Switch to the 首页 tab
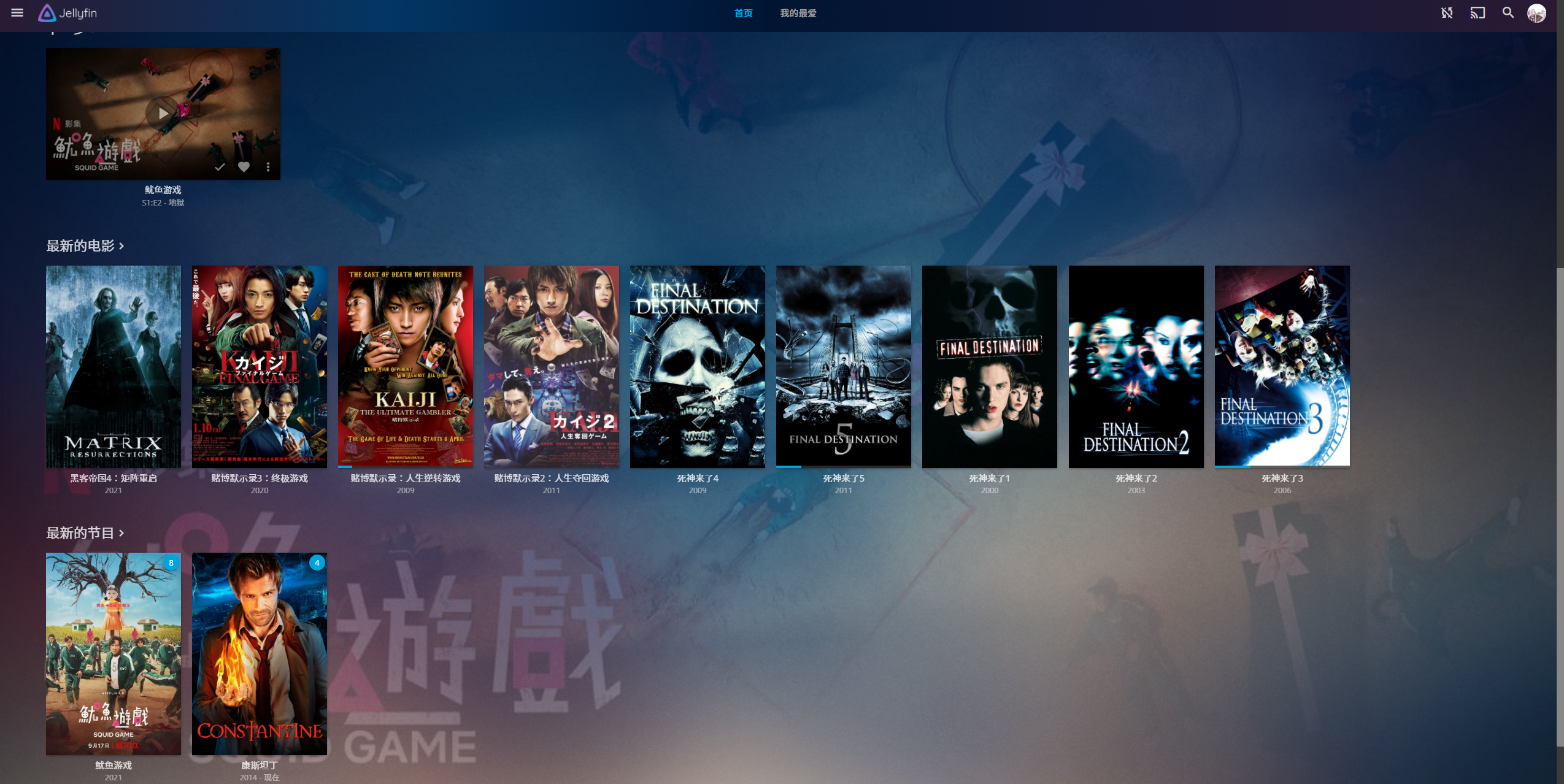Viewport: 1564px width, 784px height. tap(743, 13)
